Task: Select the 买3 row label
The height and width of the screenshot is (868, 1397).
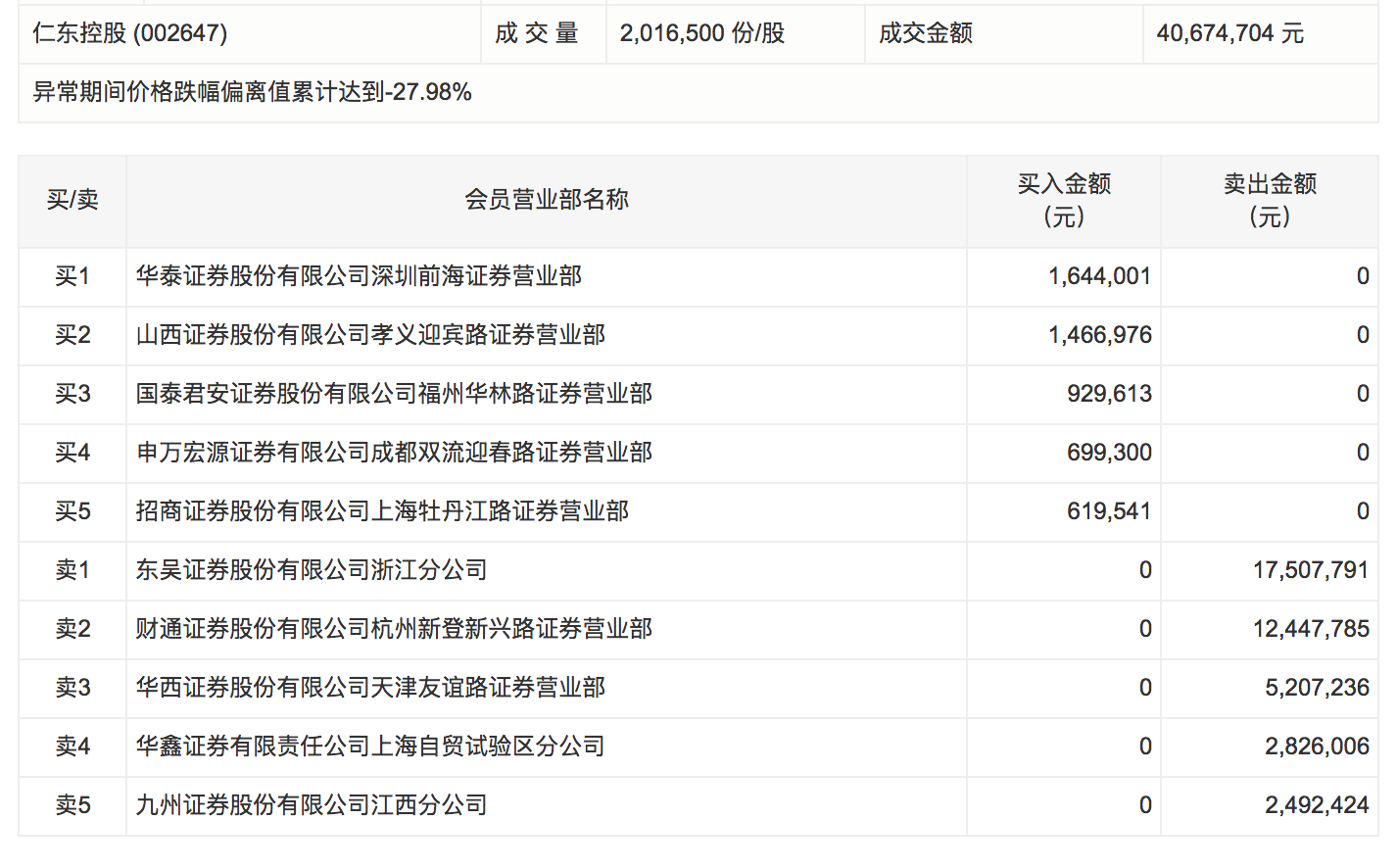Action: pyautogui.click(x=72, y=394)
